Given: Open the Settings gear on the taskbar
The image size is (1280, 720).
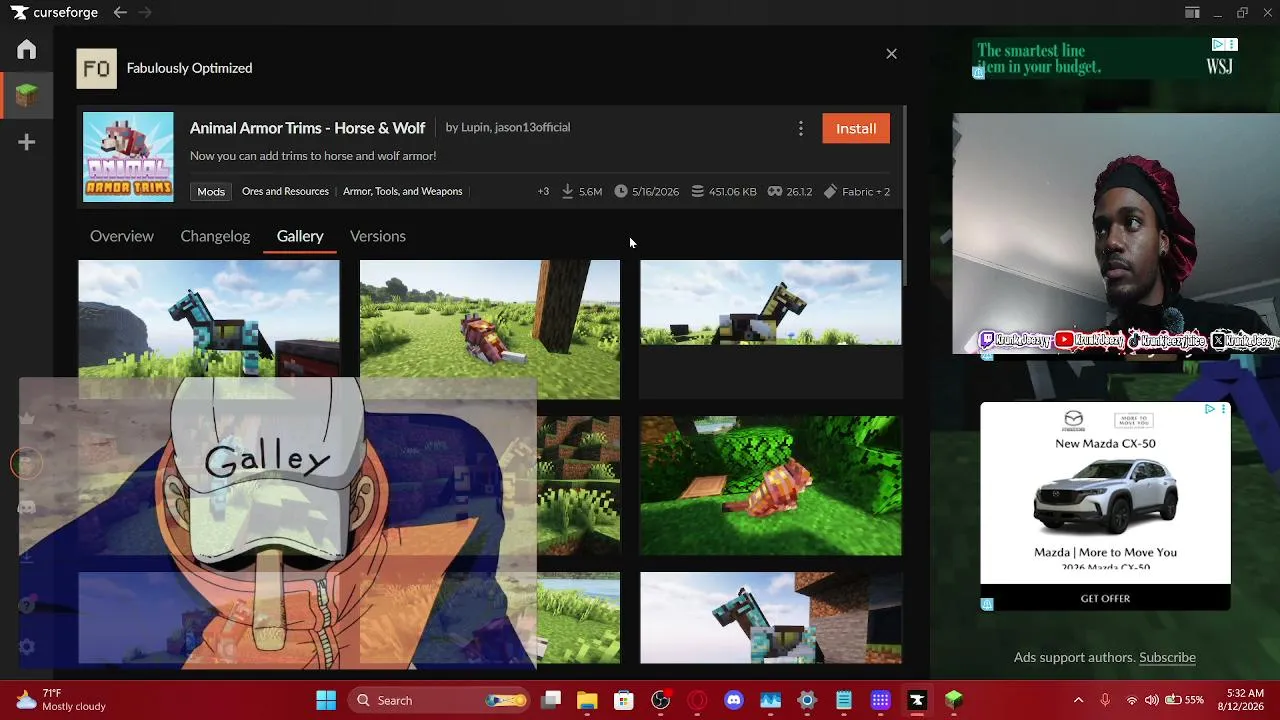Looking at the screenshot, I should 807,700.
